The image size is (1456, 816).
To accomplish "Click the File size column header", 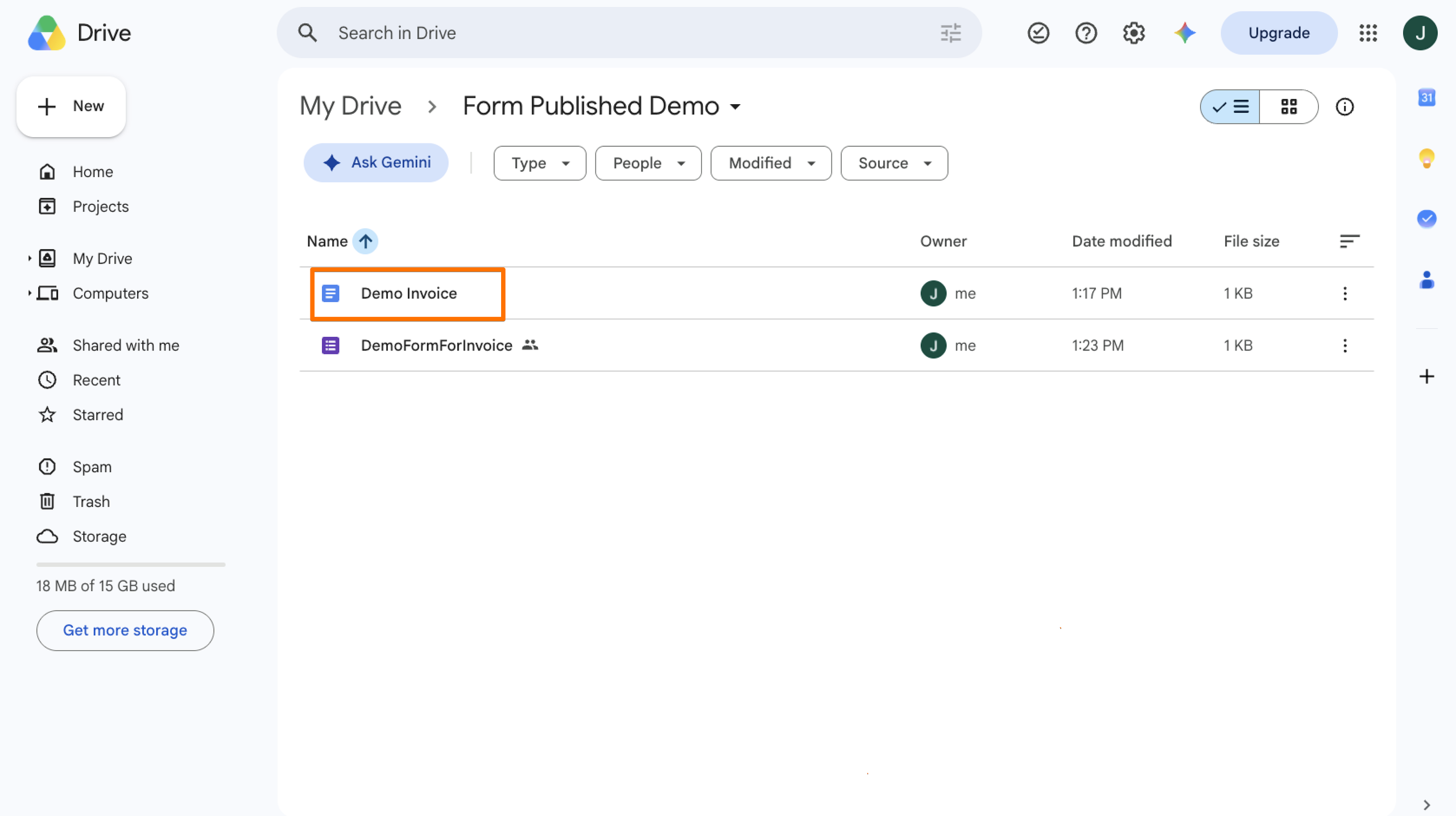I will click(x=1251, y=241).
